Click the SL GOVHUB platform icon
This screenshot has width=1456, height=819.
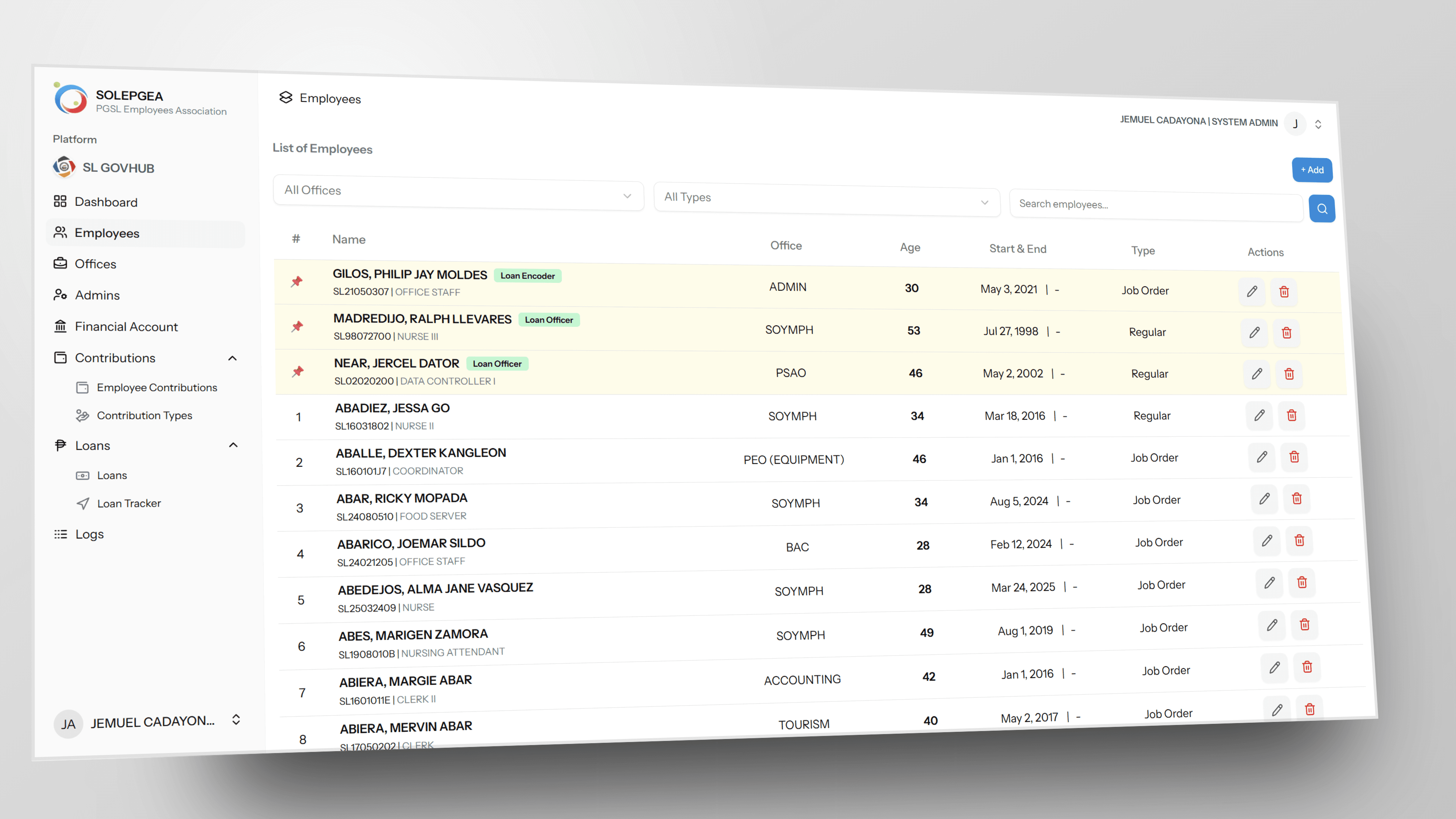click(64, 167)
